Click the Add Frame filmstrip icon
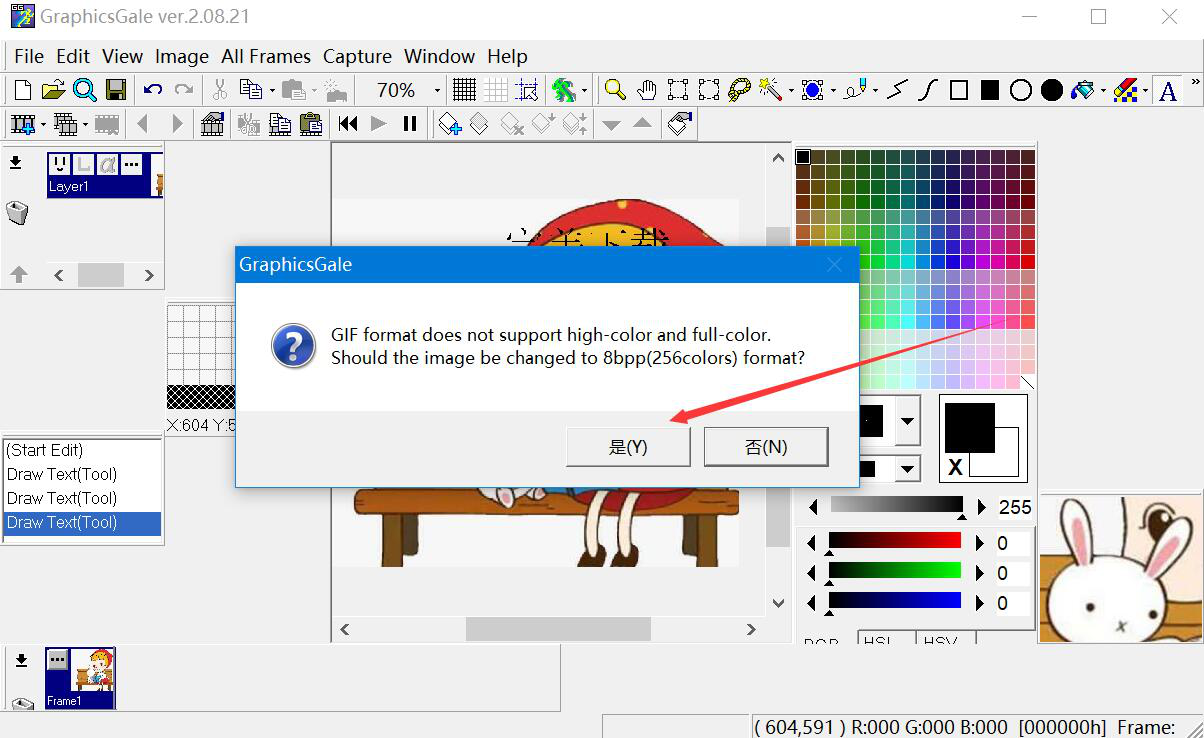Screen dimensions: 1204x738 (22, 124)
